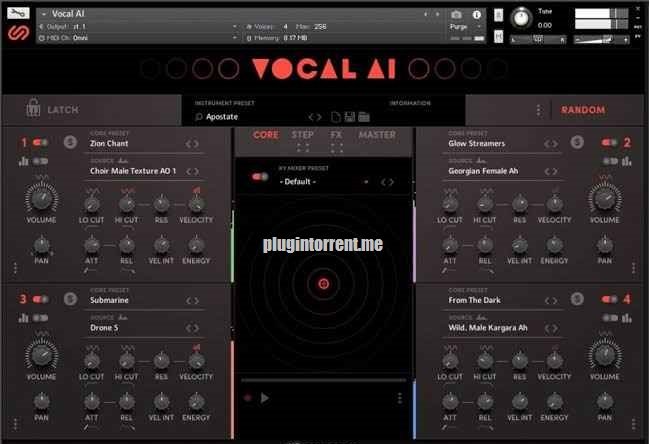The width and height of the screenshot is (650, 444).
Task: Switch to FX tab
Action: pyautogui.click(x=336, y=135)
